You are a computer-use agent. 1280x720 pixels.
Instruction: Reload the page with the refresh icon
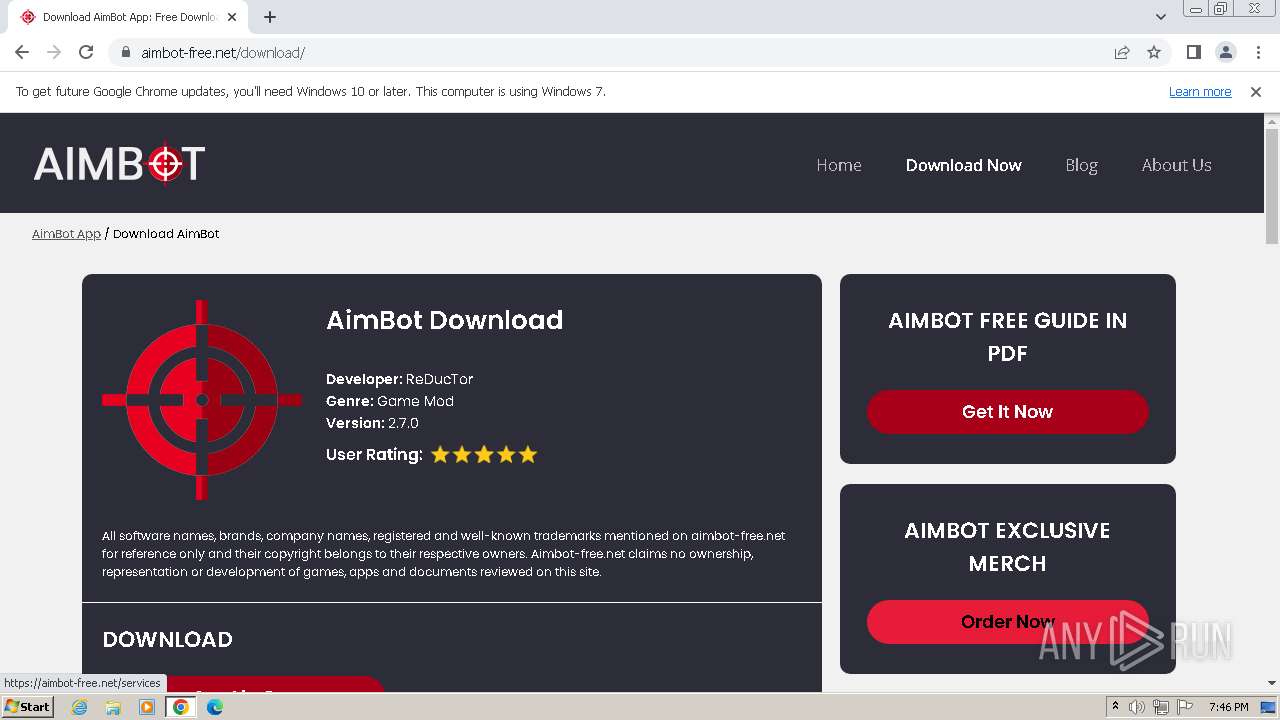point(86,52)
